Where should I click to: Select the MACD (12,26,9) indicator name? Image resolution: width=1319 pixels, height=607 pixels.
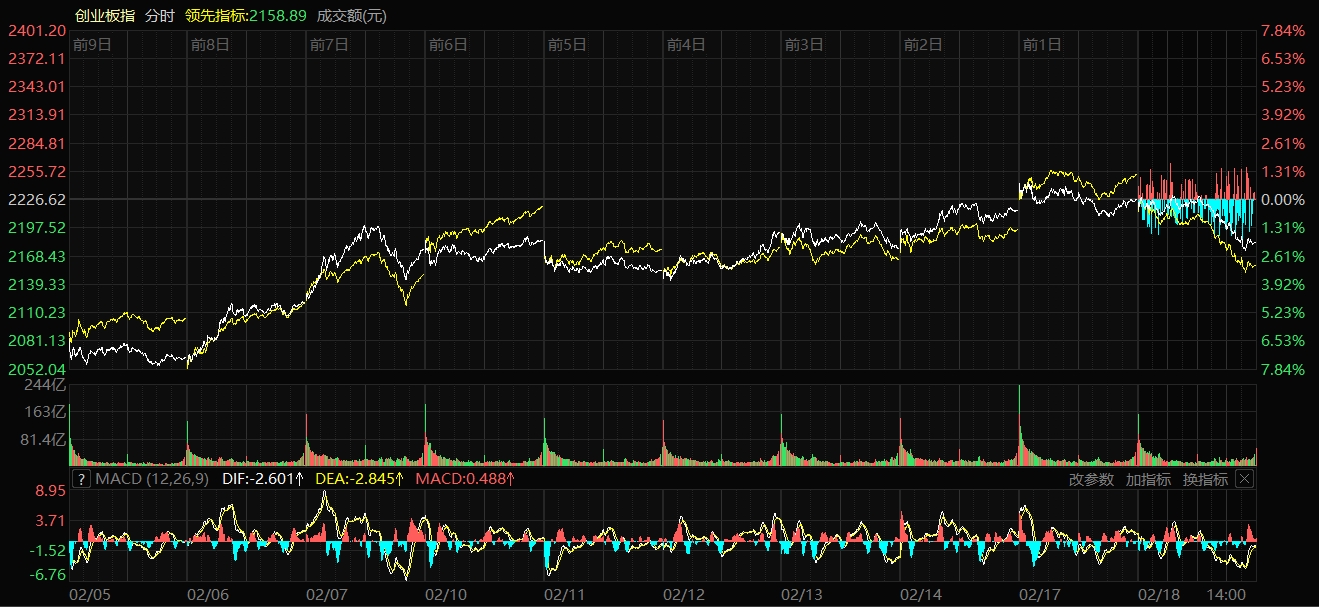pos(152,479)
